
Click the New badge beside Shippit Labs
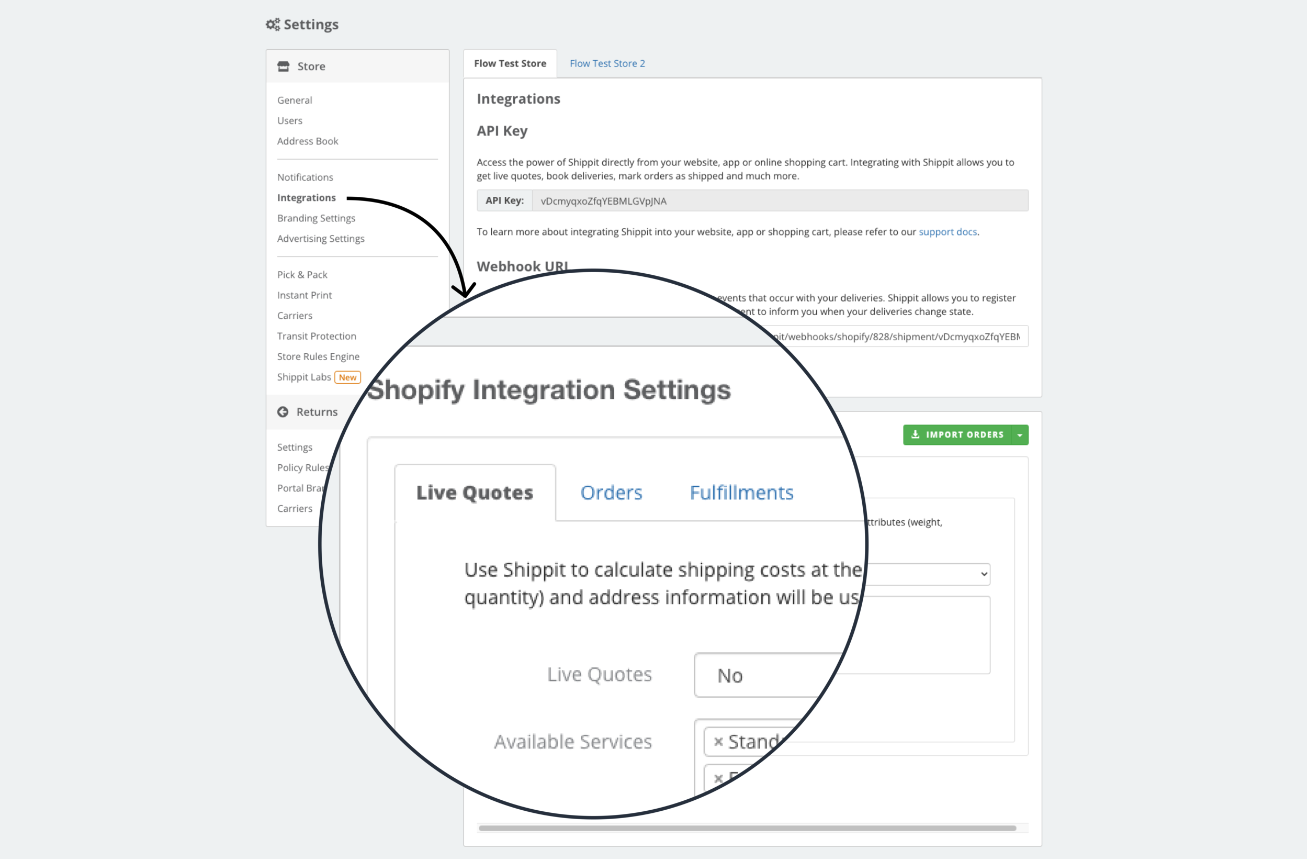coord(348,378)
